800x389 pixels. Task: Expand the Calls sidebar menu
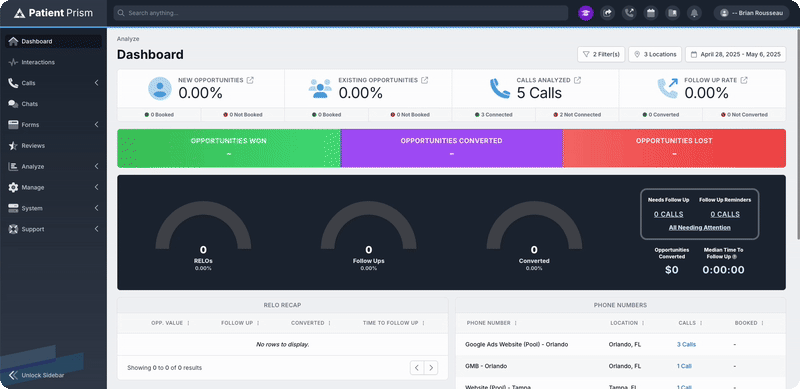[x=96, y=83]
